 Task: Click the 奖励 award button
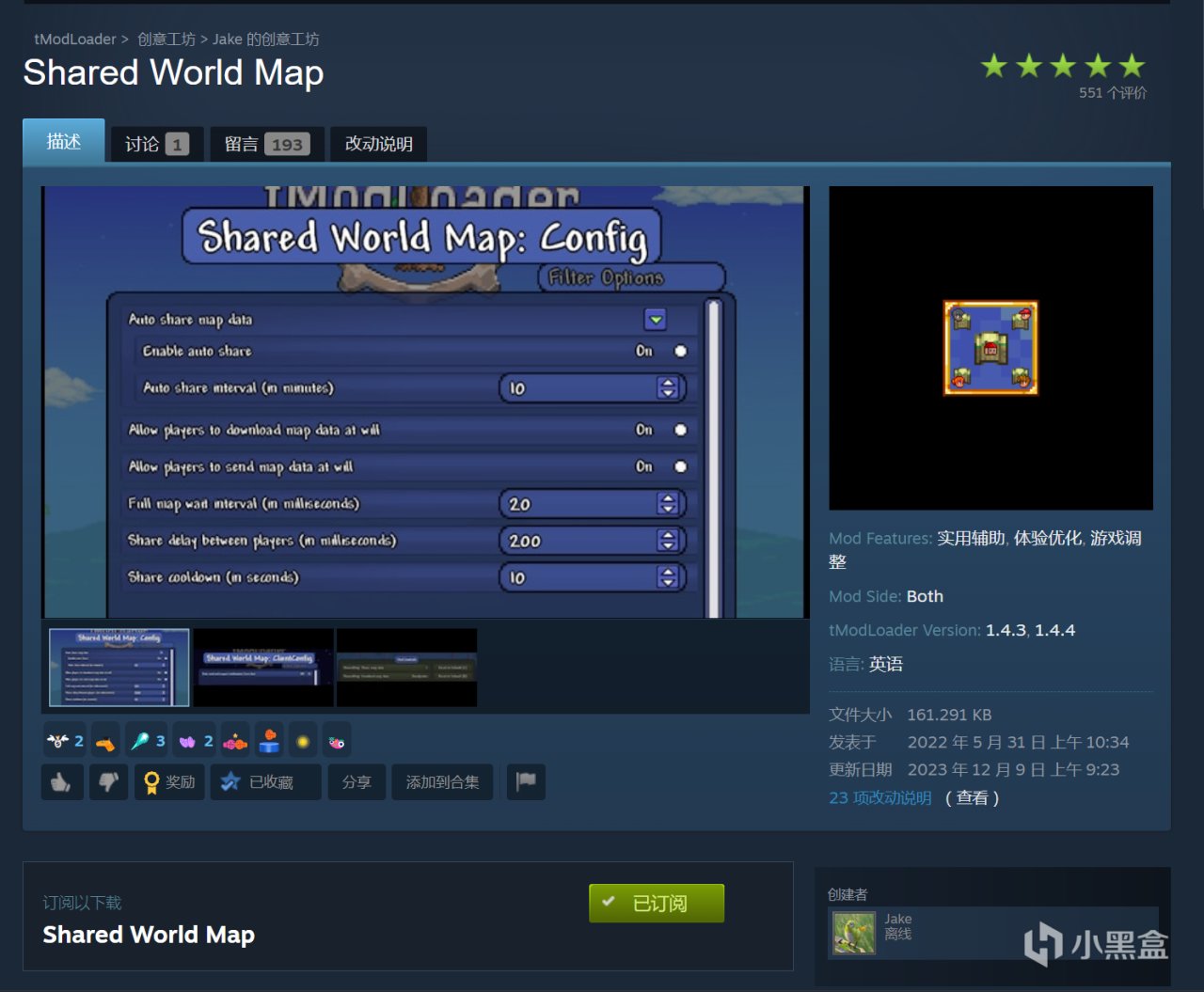pyautogui.click(x=167, y=782)
